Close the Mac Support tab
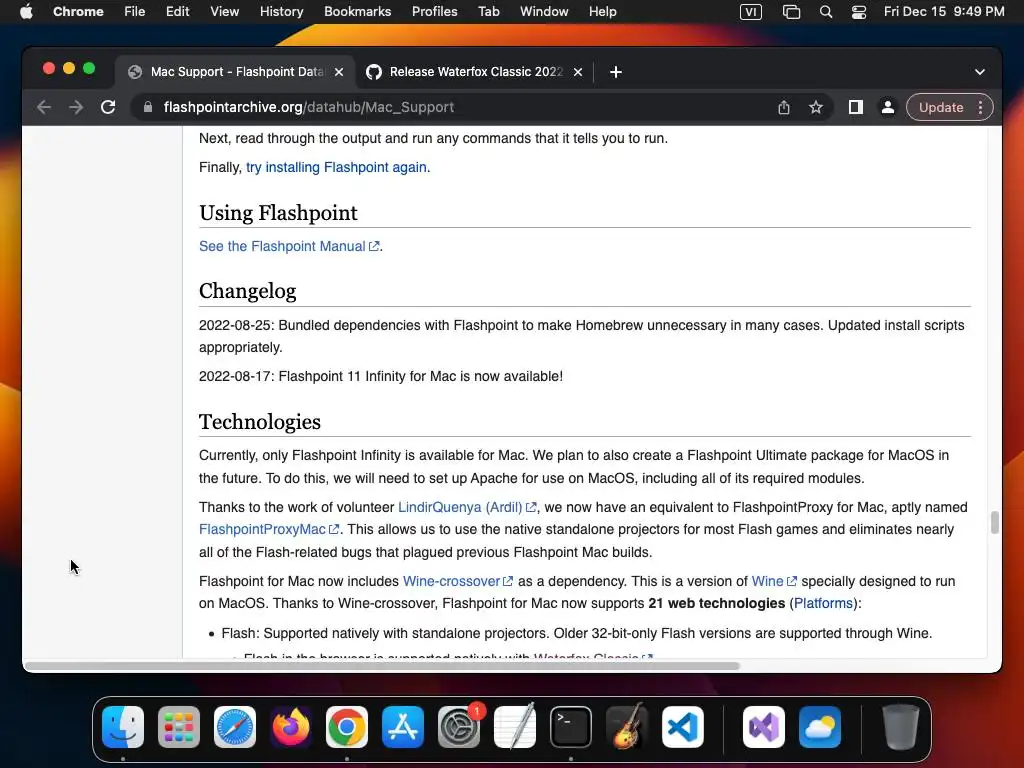 tap(339, 72)
